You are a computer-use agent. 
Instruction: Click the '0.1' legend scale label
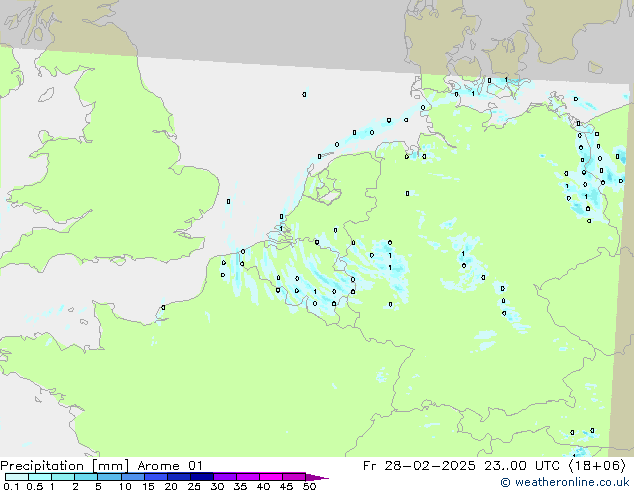tap(11, 486)
